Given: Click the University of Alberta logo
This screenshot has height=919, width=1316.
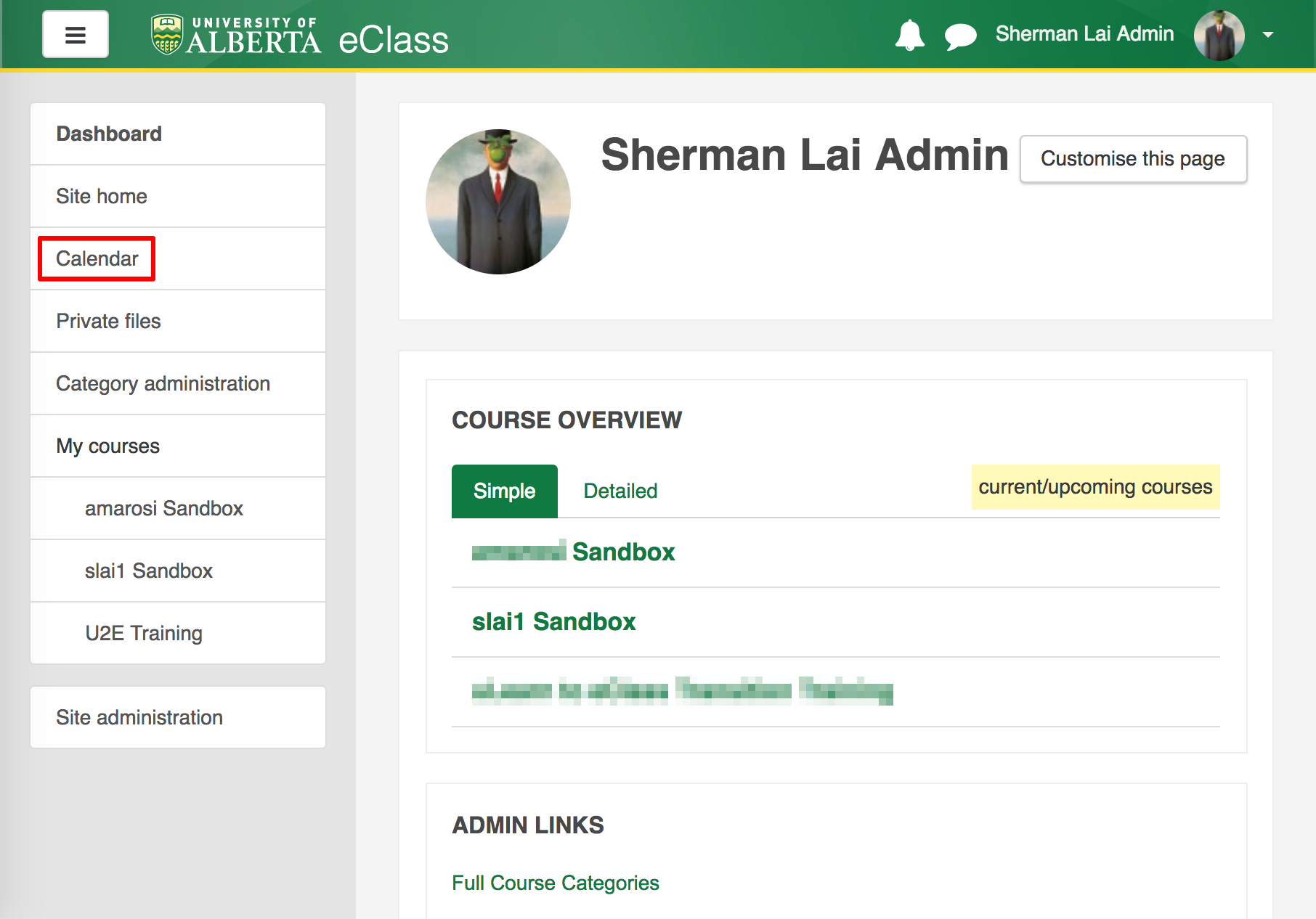Looking at the screenshot, I should point(236,36).
